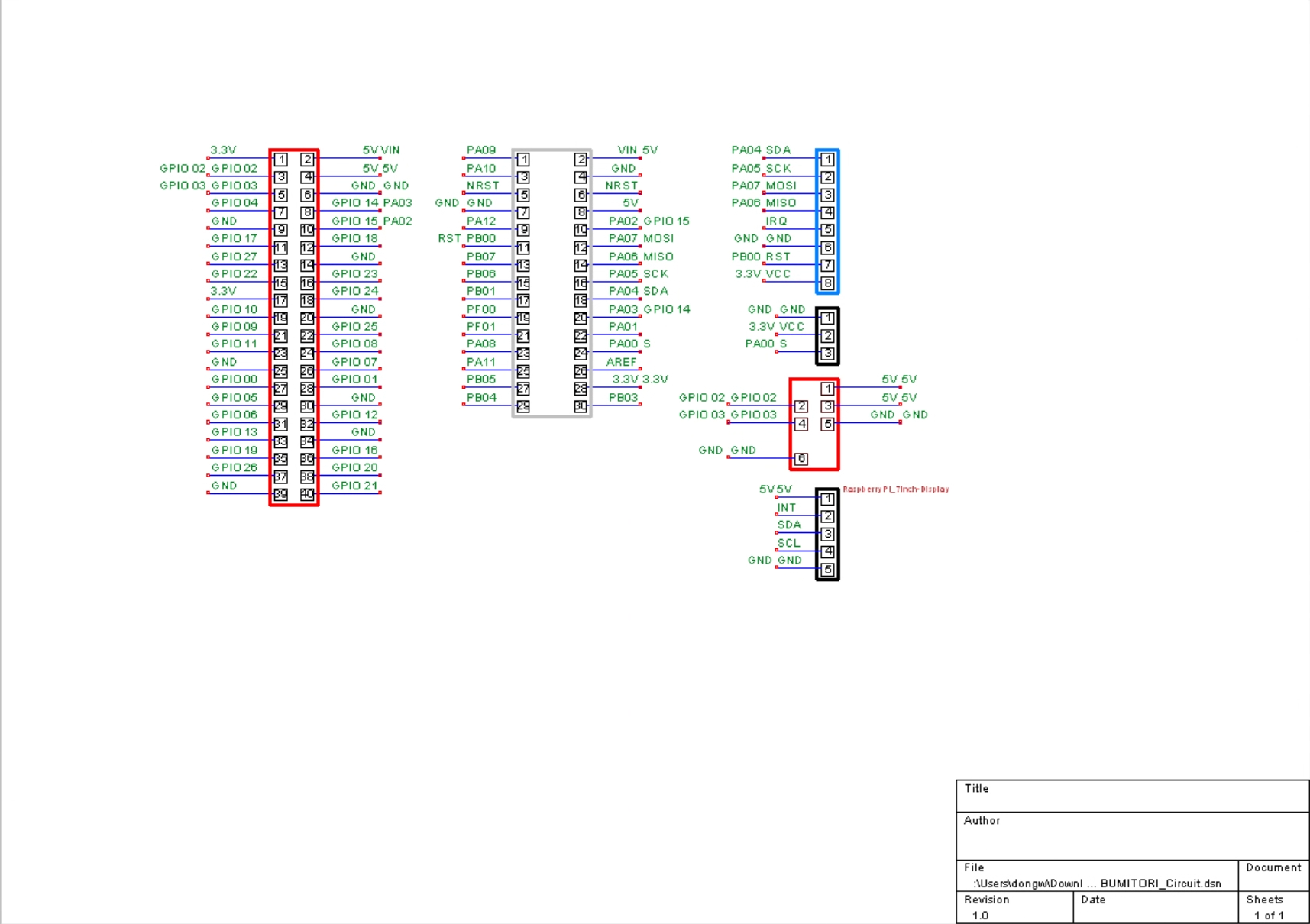Viewport: 1310px width, 924px height.
Task: Click the GPIO 16 net label
Action: click(x=354, y=451)
